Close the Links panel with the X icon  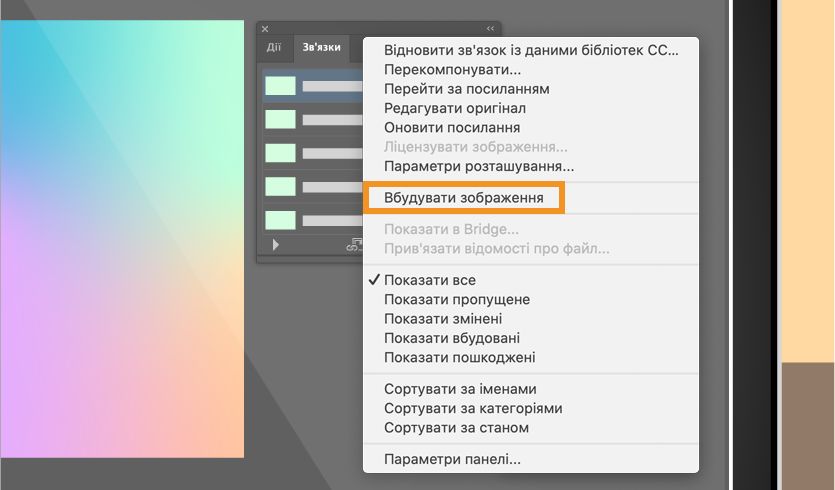coord(265,29)
